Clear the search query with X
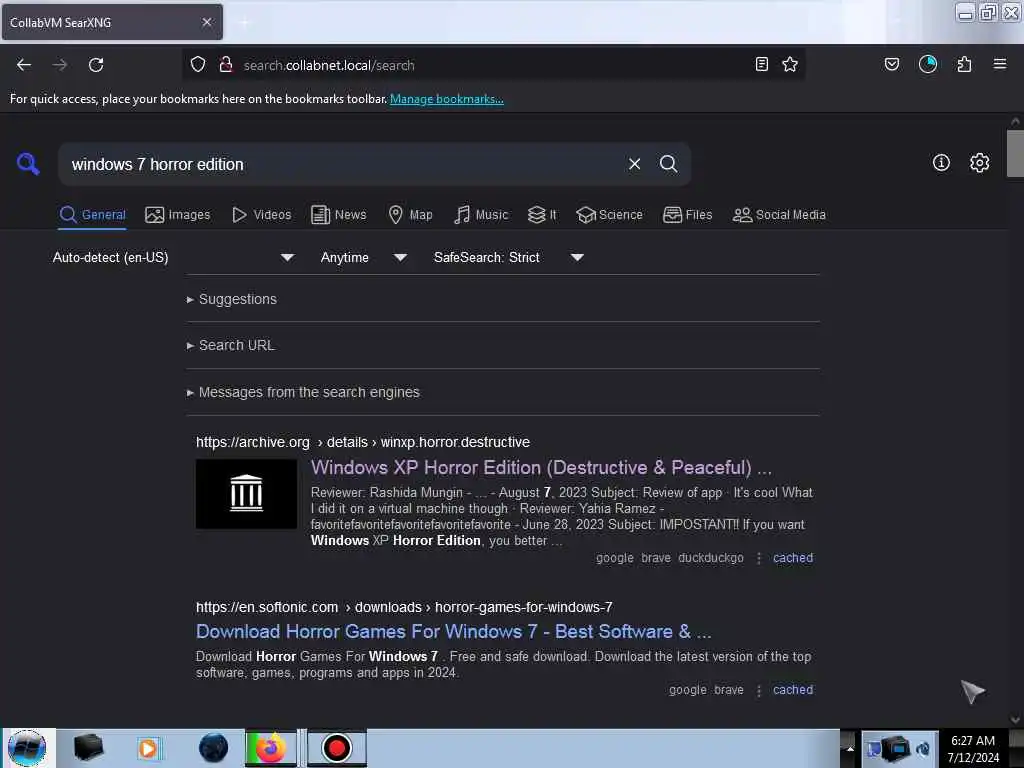This screenshot has height=768, width=1024. pos(635,164)
